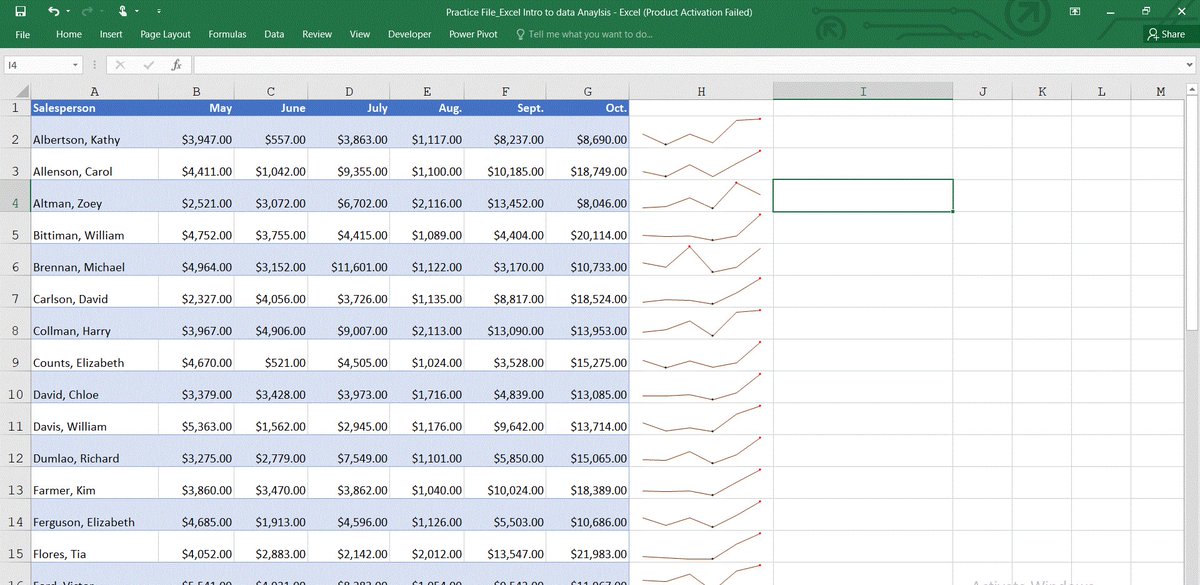Select cell with Albertson, Kathy
Screen dimensions: 1200x585
point(94,132)
